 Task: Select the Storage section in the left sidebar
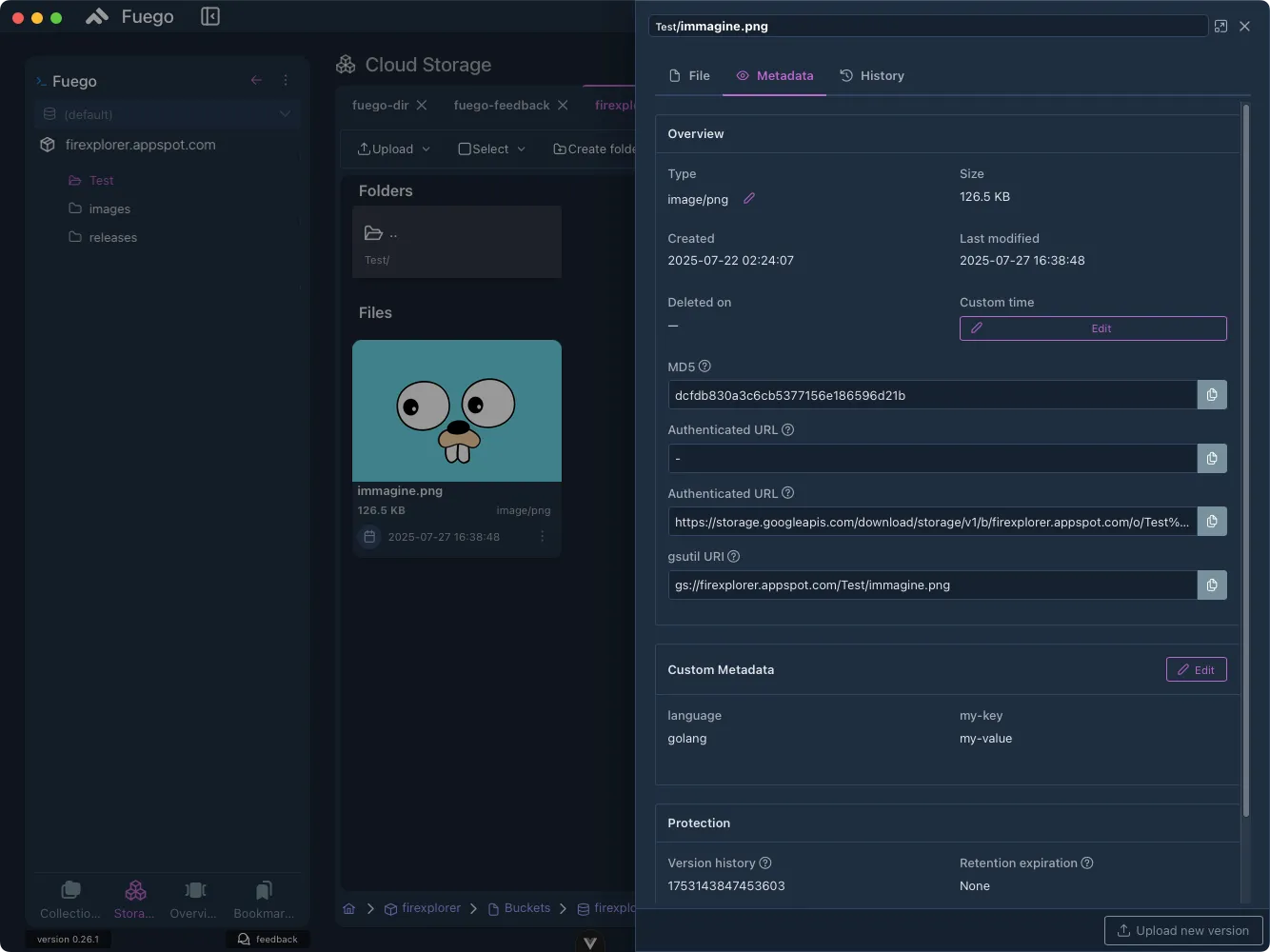pos(133,899)
